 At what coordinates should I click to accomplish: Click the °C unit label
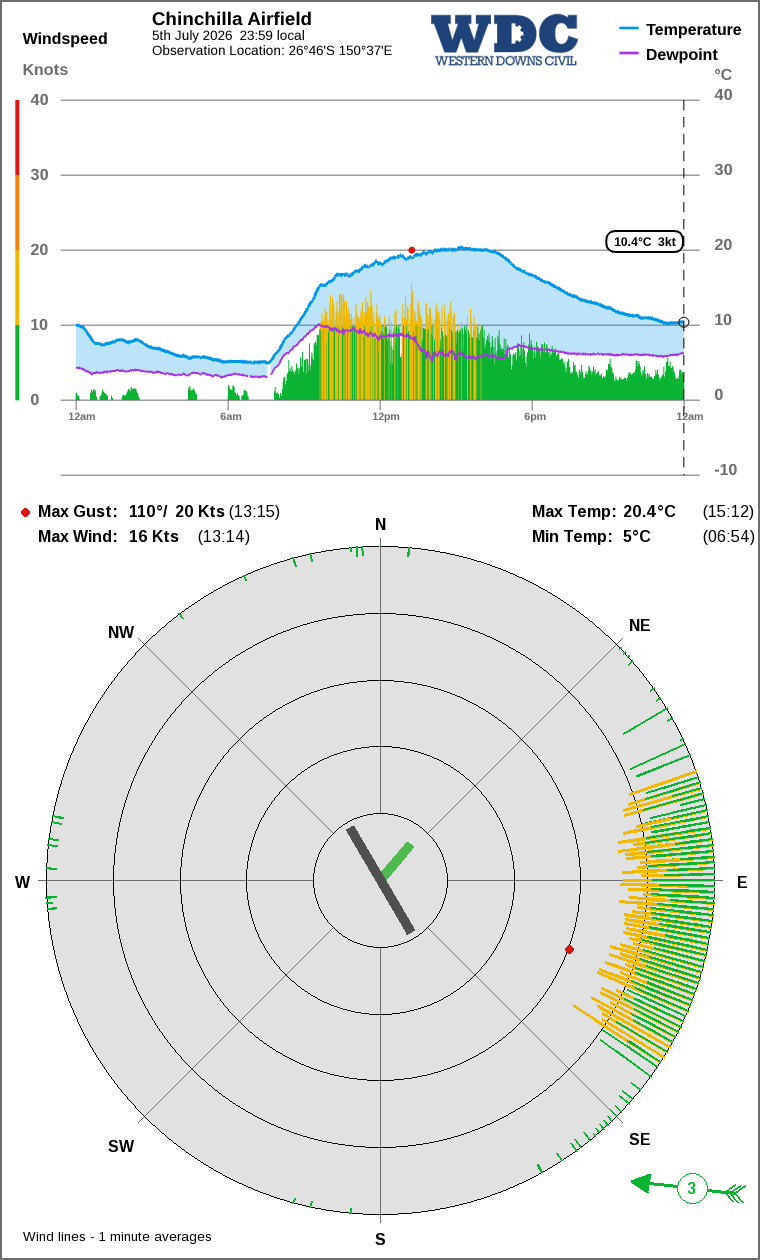(x=723, y=74)
